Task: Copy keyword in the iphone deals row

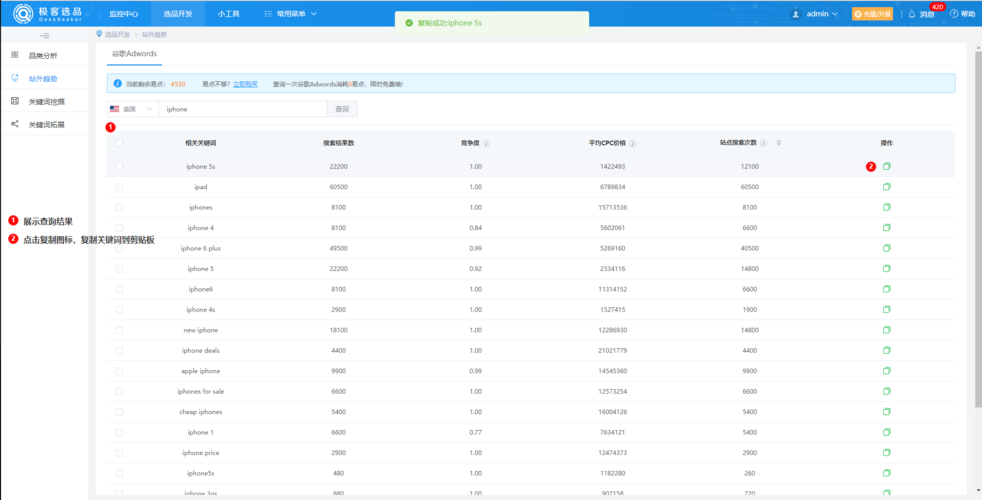Action: (886, 350)
